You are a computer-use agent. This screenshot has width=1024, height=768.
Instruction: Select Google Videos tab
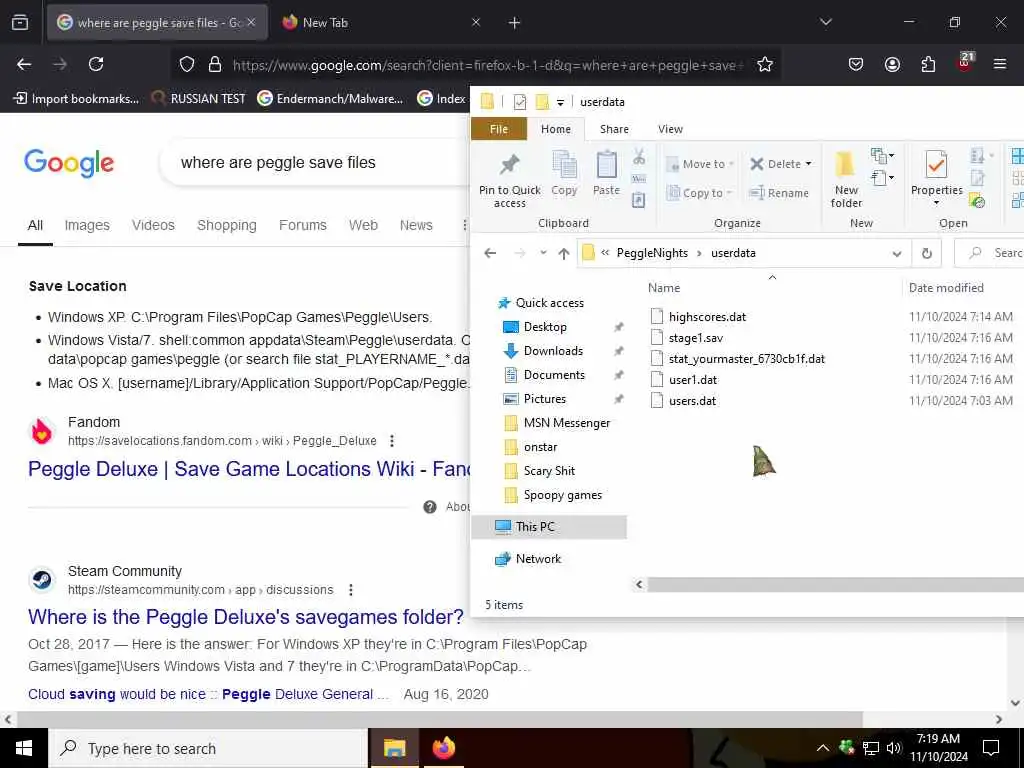[x=153, y=225]
